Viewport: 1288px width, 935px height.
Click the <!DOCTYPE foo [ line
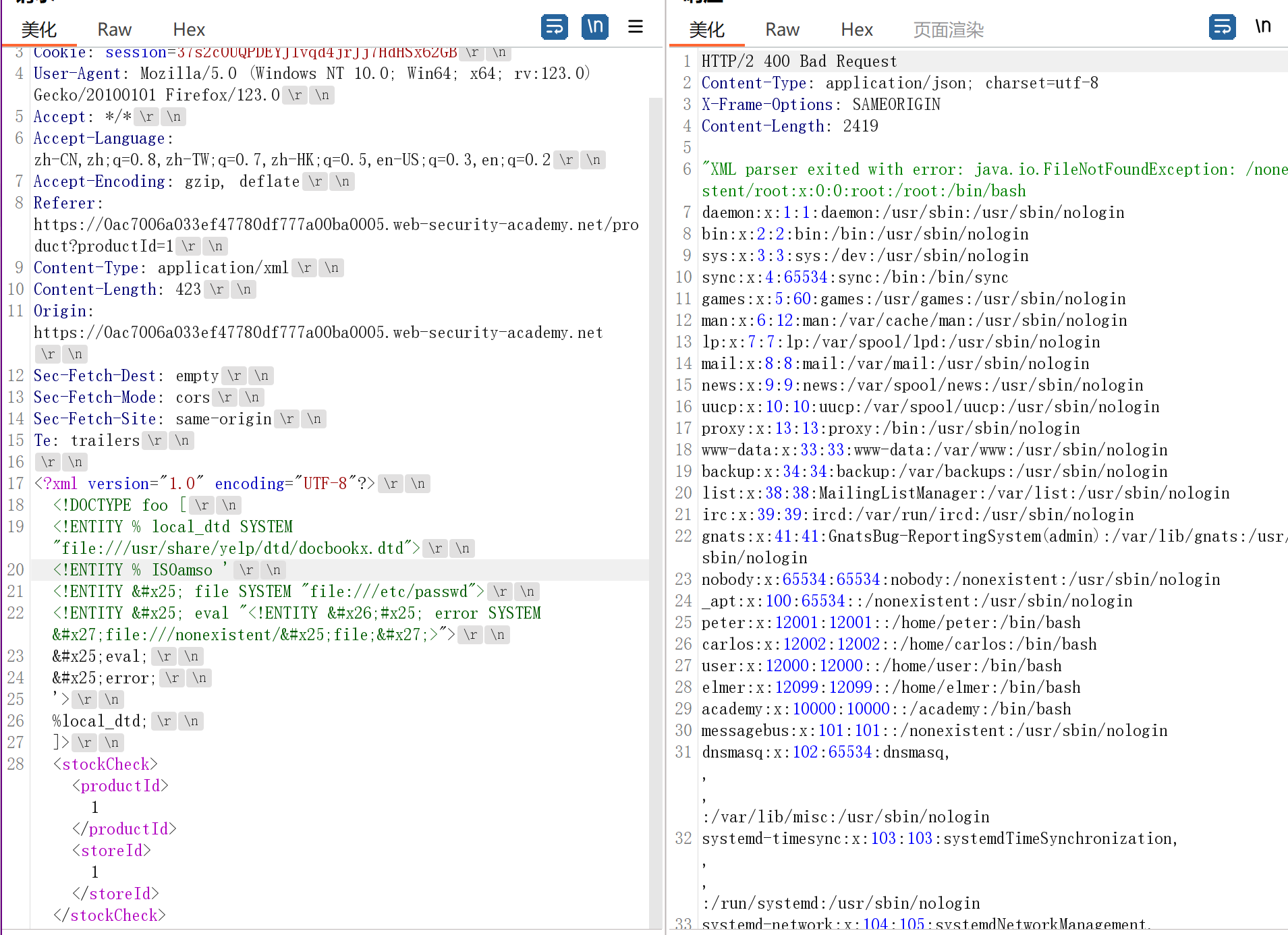[x=119, y=505]
